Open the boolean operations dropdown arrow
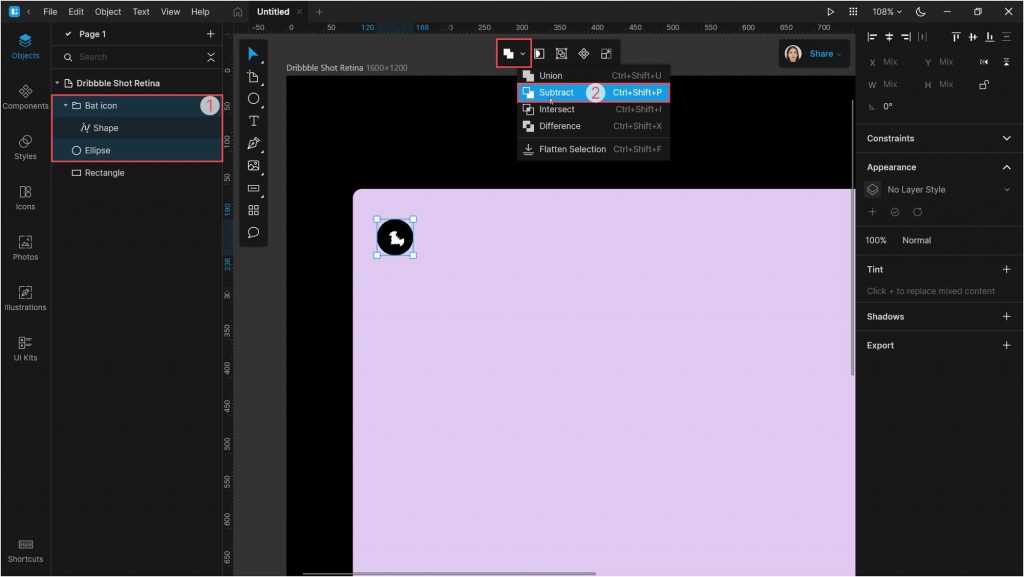This screenshot has height=577, width=1024. point(522,54)
